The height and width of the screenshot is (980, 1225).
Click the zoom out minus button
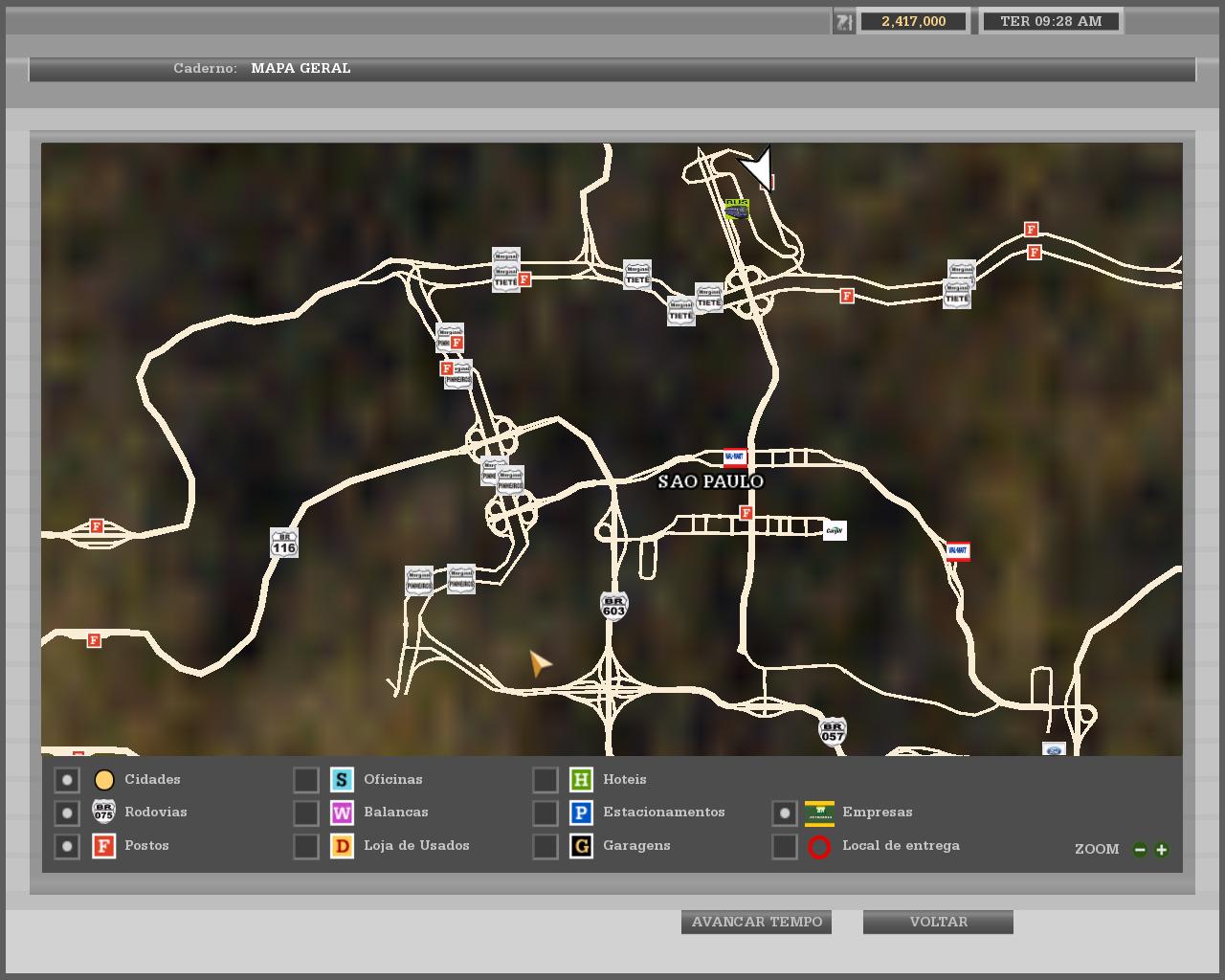(x=1140, y=849)
